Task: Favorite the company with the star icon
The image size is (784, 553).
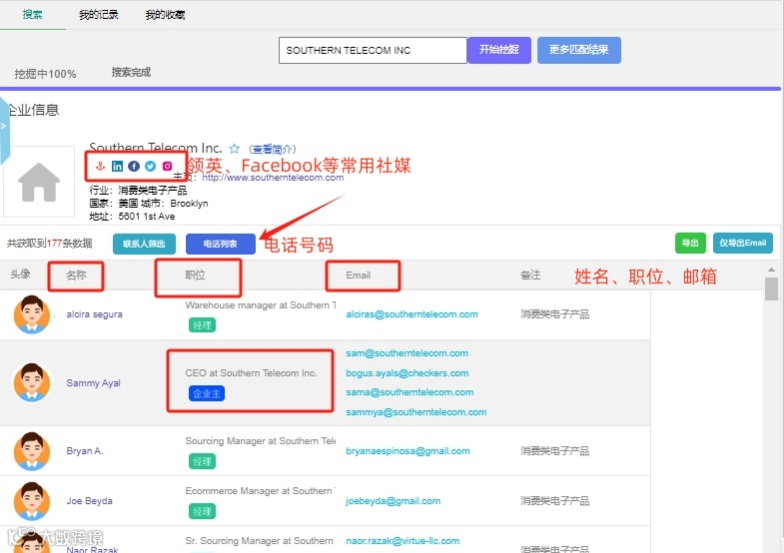Action: click(x=234, y=148)
